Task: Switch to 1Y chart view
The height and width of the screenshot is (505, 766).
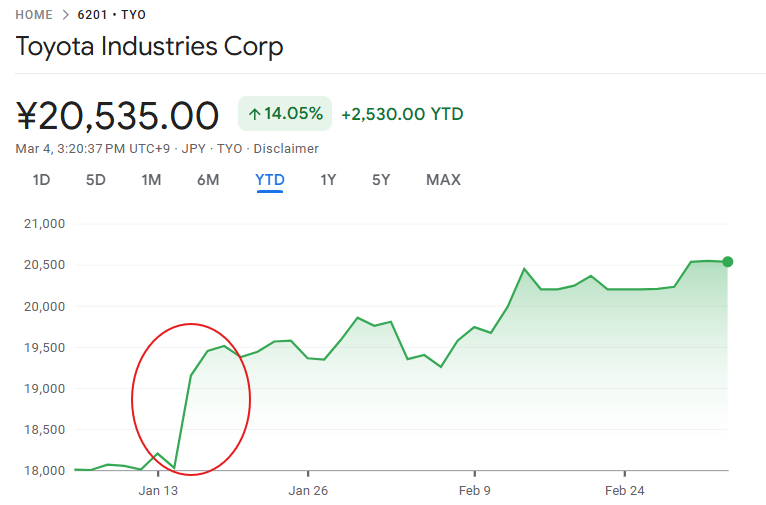Action: tap(328, 180)
